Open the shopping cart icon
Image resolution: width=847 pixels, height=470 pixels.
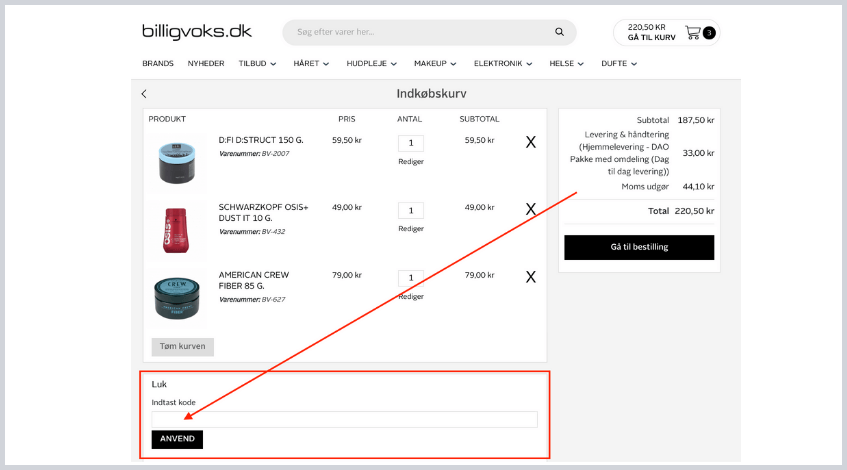click(693, 32)
